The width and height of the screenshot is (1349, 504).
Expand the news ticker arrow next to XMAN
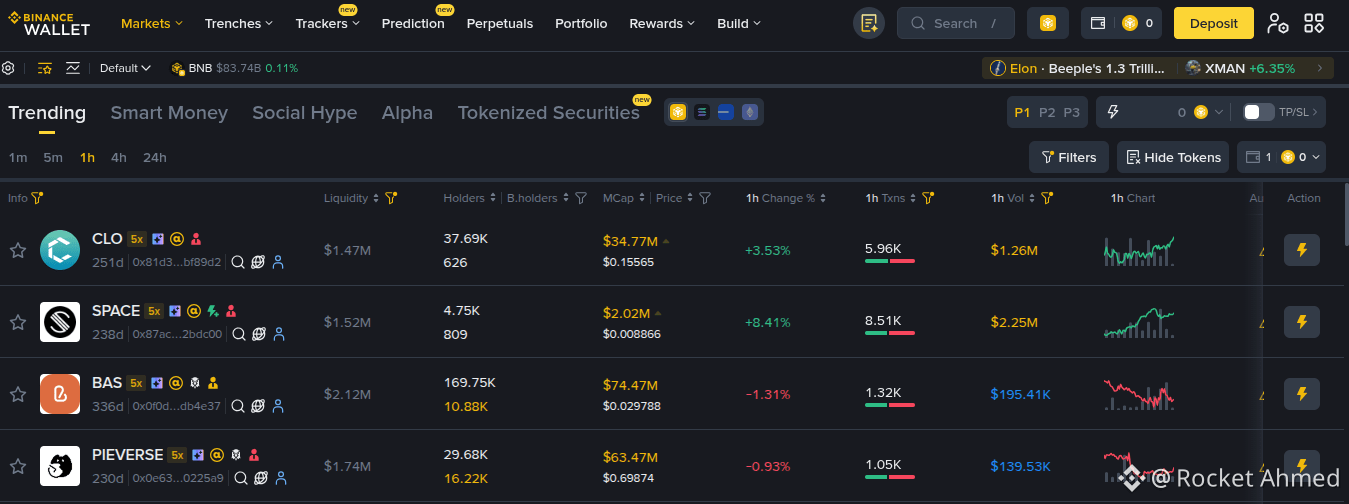(x=1319, y=68)
